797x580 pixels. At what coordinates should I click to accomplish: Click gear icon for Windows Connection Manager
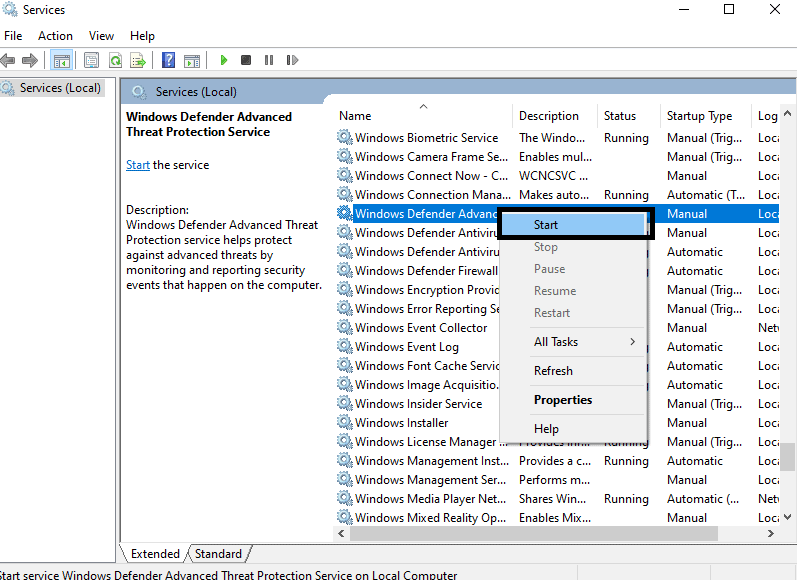(345, 194)
